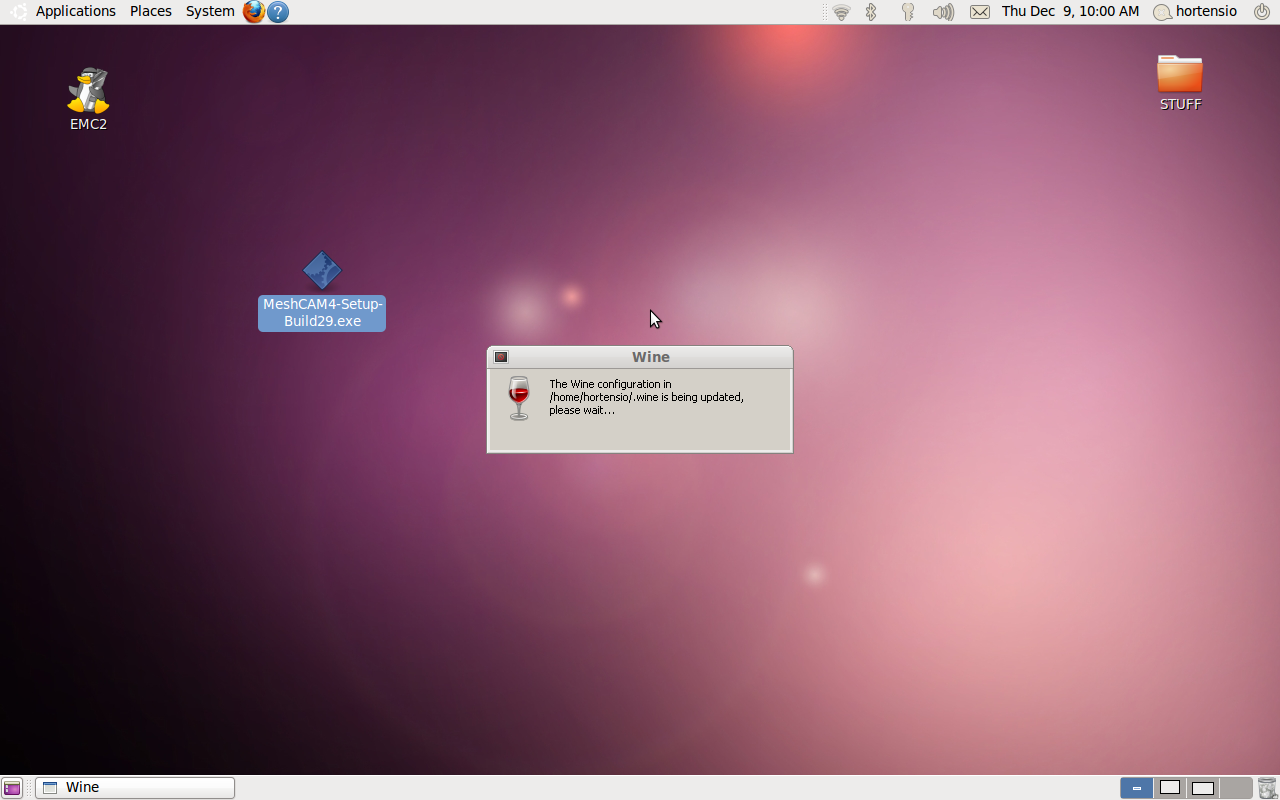
Task: Click the Wine dialog window menu button
Action: coord(501,357)
